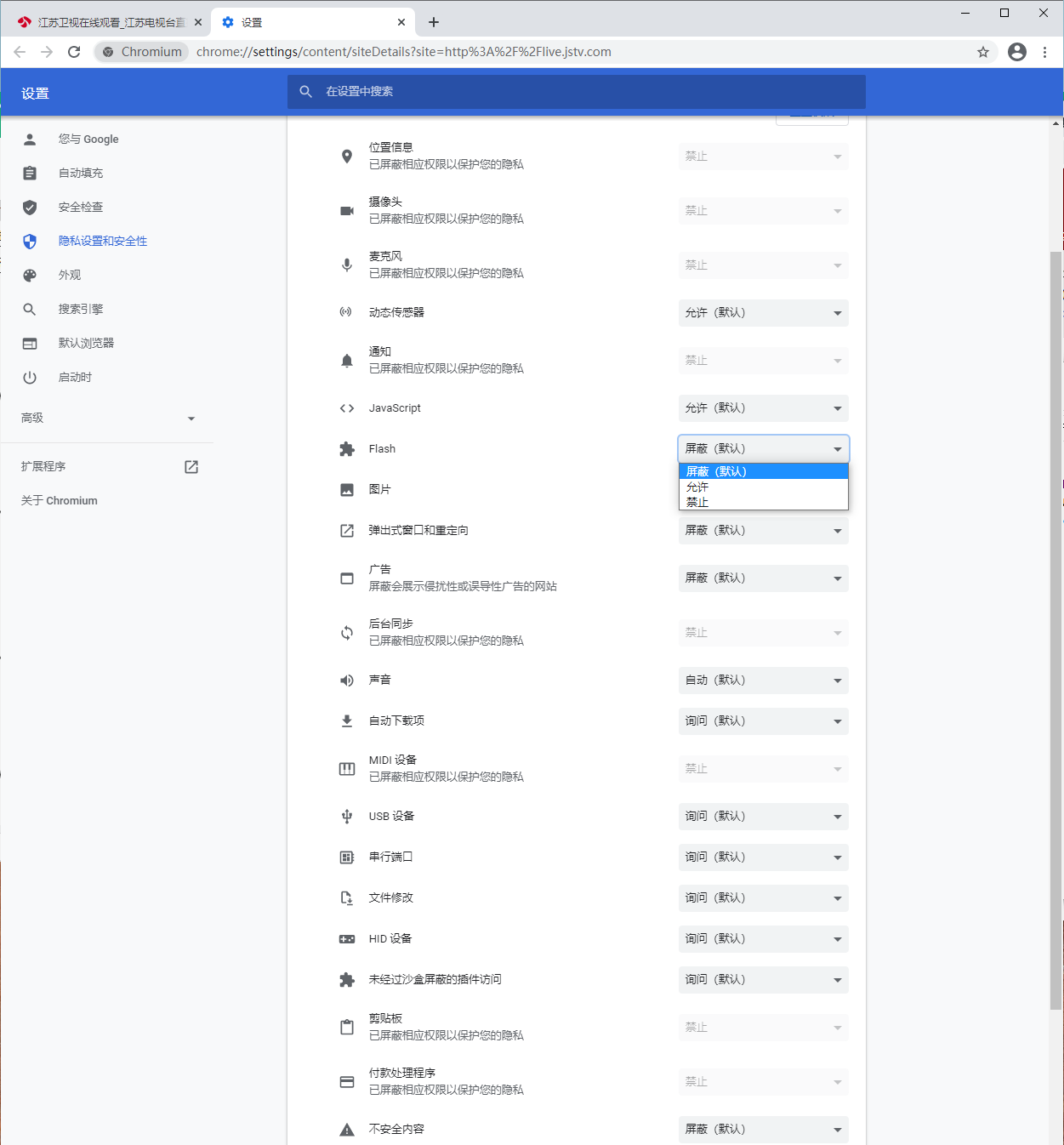Click the serial port icon beside 串行端口
This screenshot has width=1064, height=1145.
[x=347, y=857]
